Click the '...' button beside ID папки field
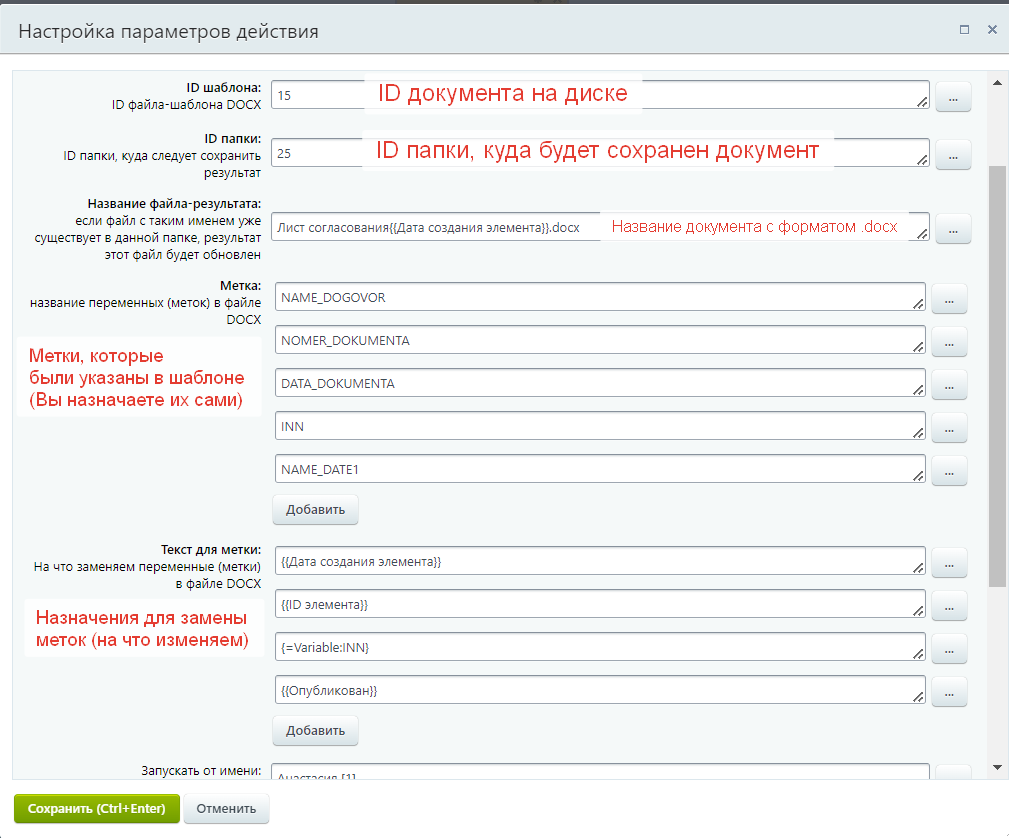 coord(953,155)
